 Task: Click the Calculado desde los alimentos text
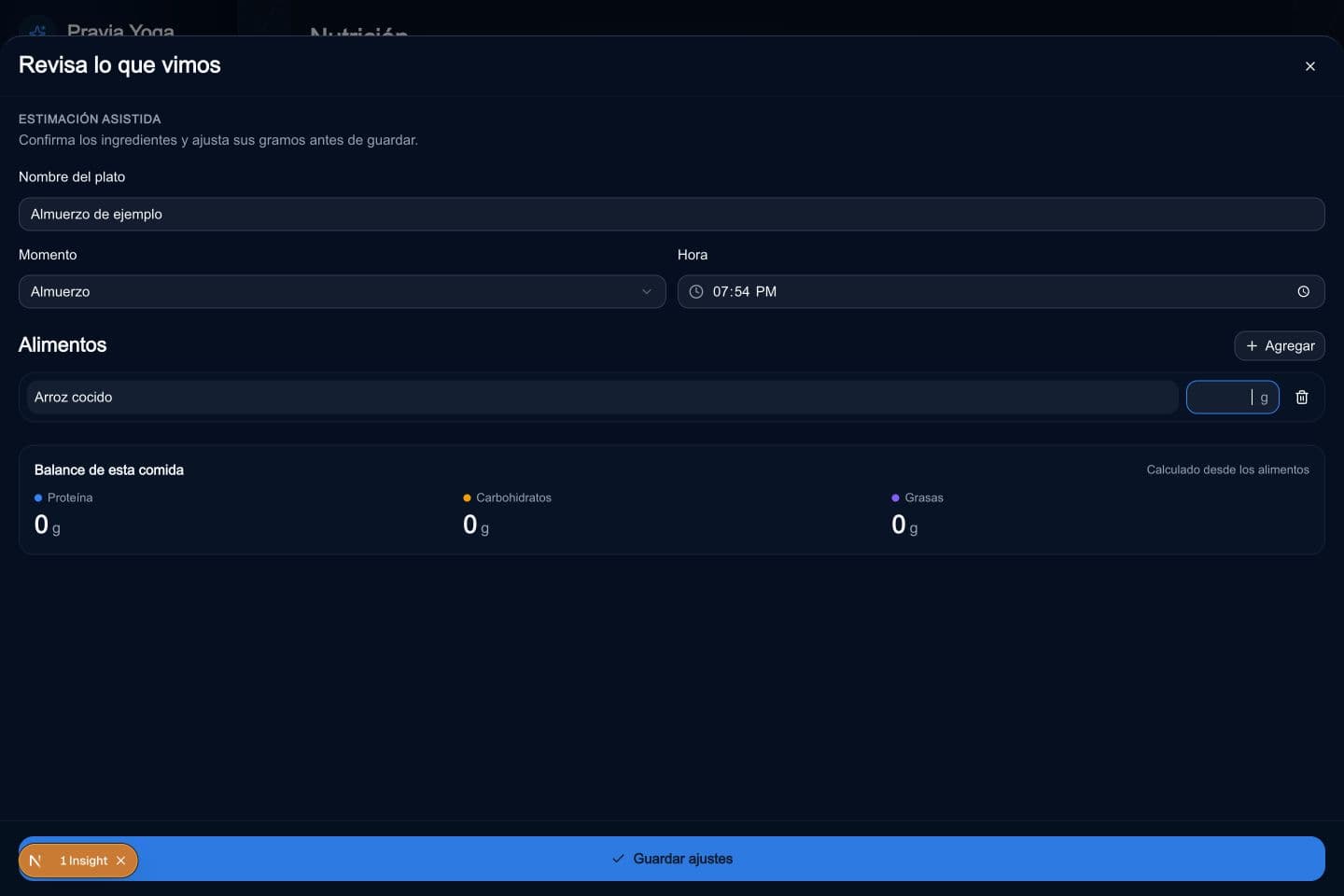pyautogui.click(x=1227, y=470)
